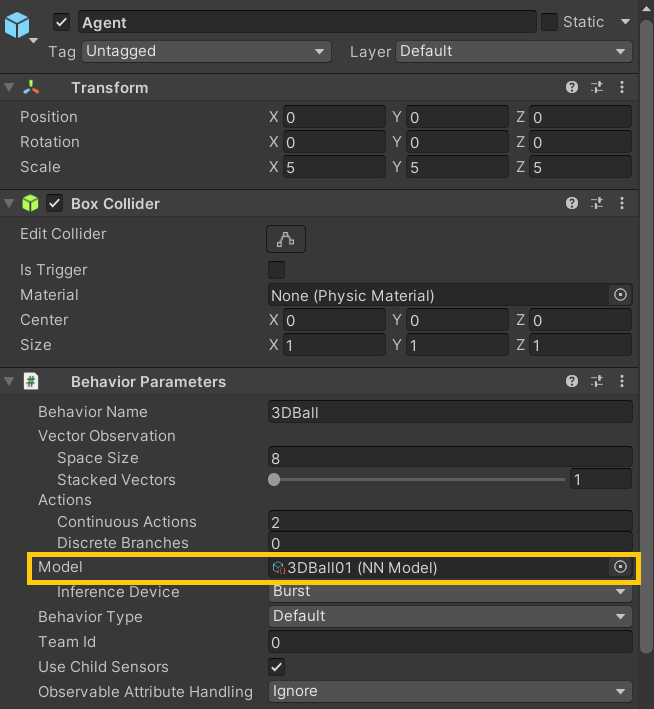
Task: Click the Space Size field
Action: point(450,457)
